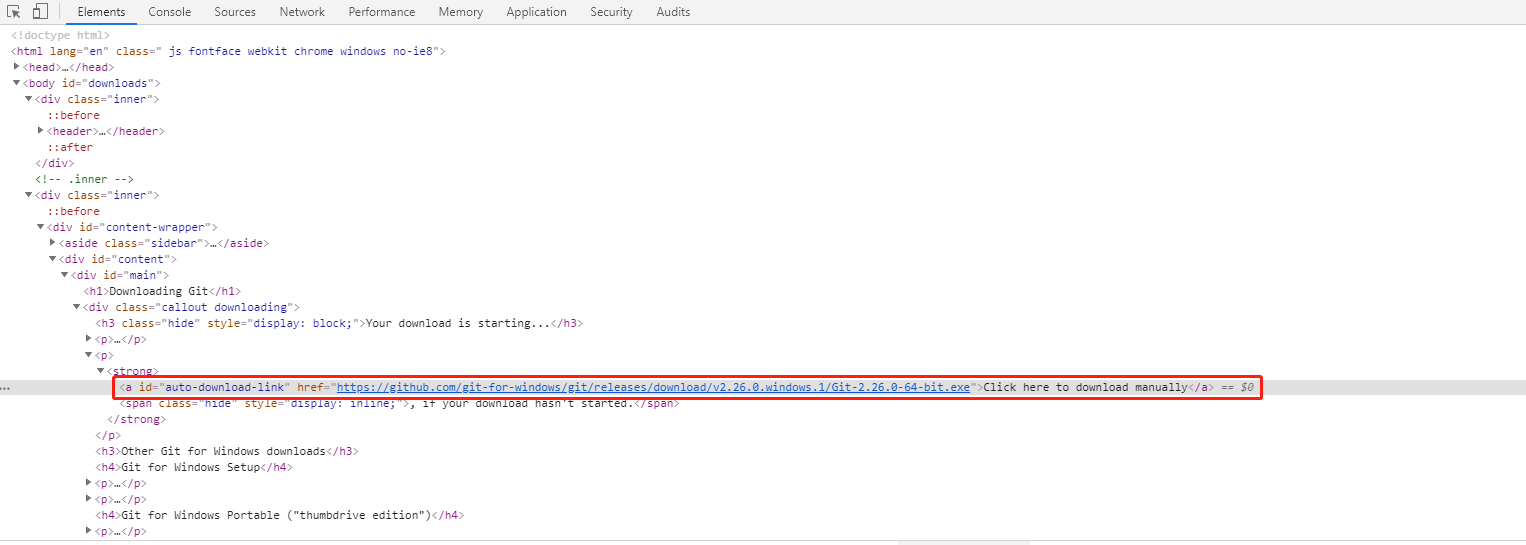Collapse the body id="downloads" node arrow

click(17, 83)
